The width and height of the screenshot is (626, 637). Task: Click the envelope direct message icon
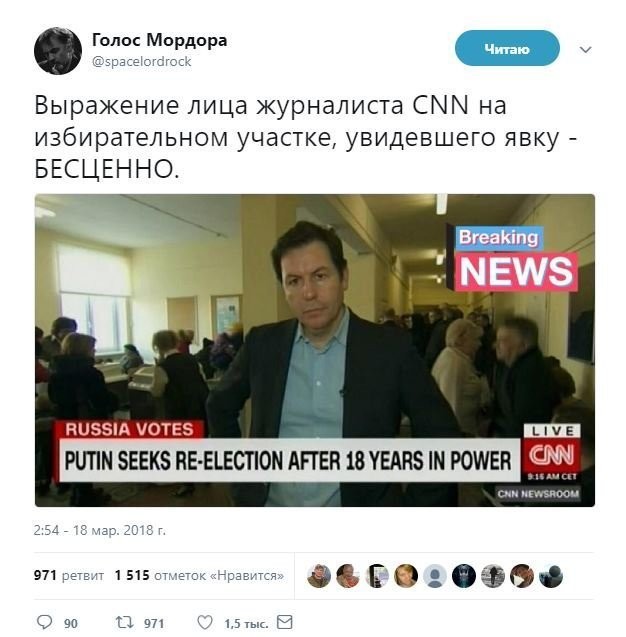[x=284, y=622]
